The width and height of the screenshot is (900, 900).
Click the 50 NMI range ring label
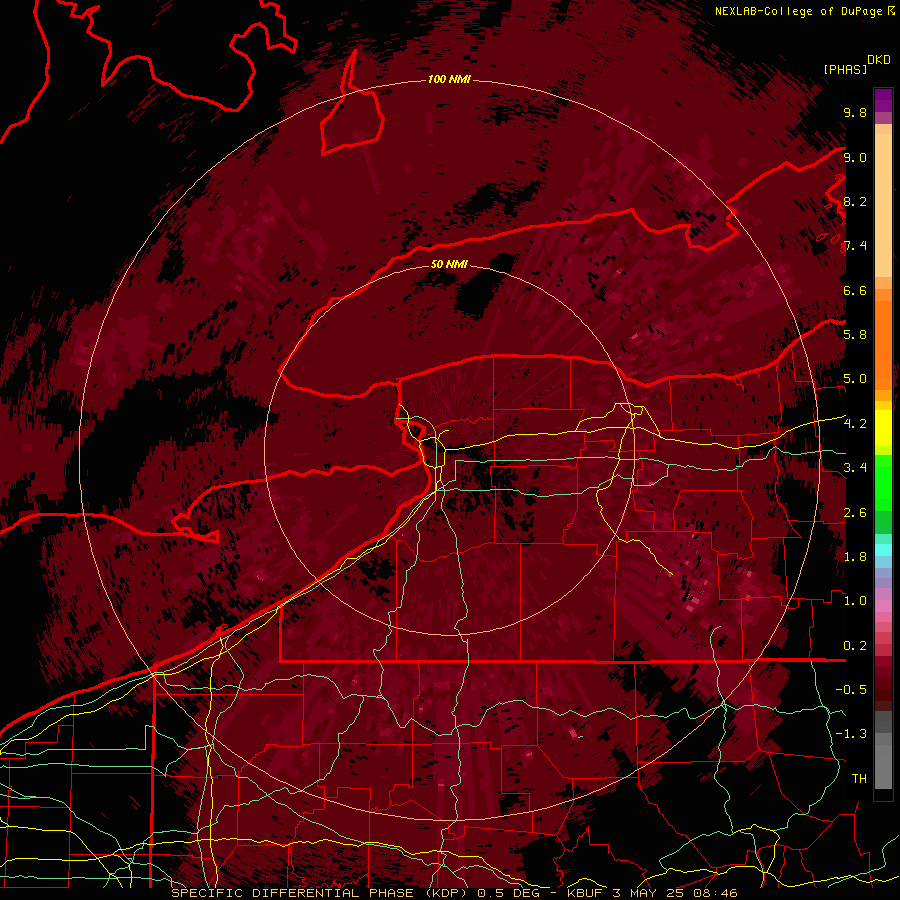pos(449,265)
